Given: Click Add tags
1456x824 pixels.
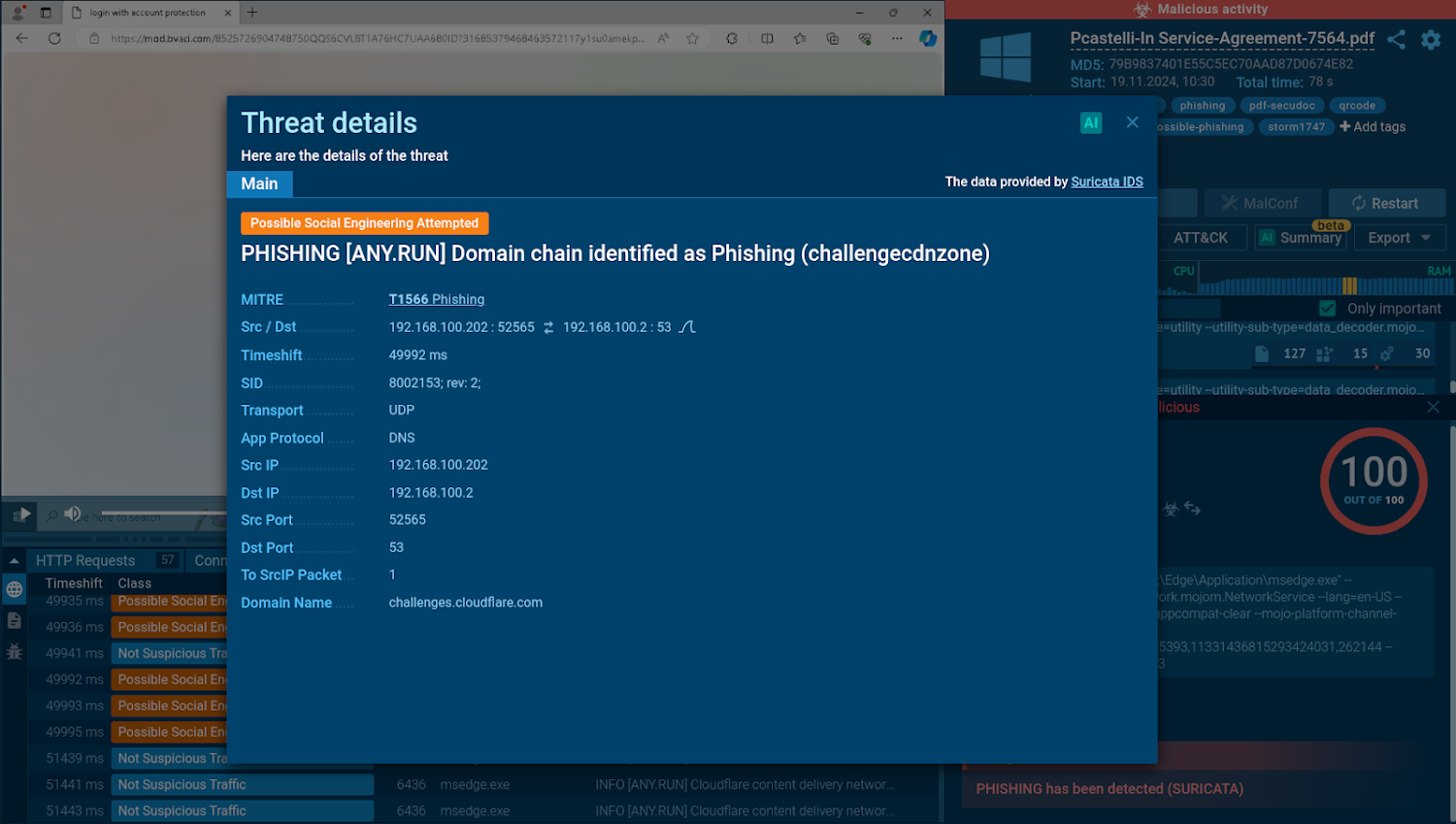Looking at the screenshot, I should 1373,127.
